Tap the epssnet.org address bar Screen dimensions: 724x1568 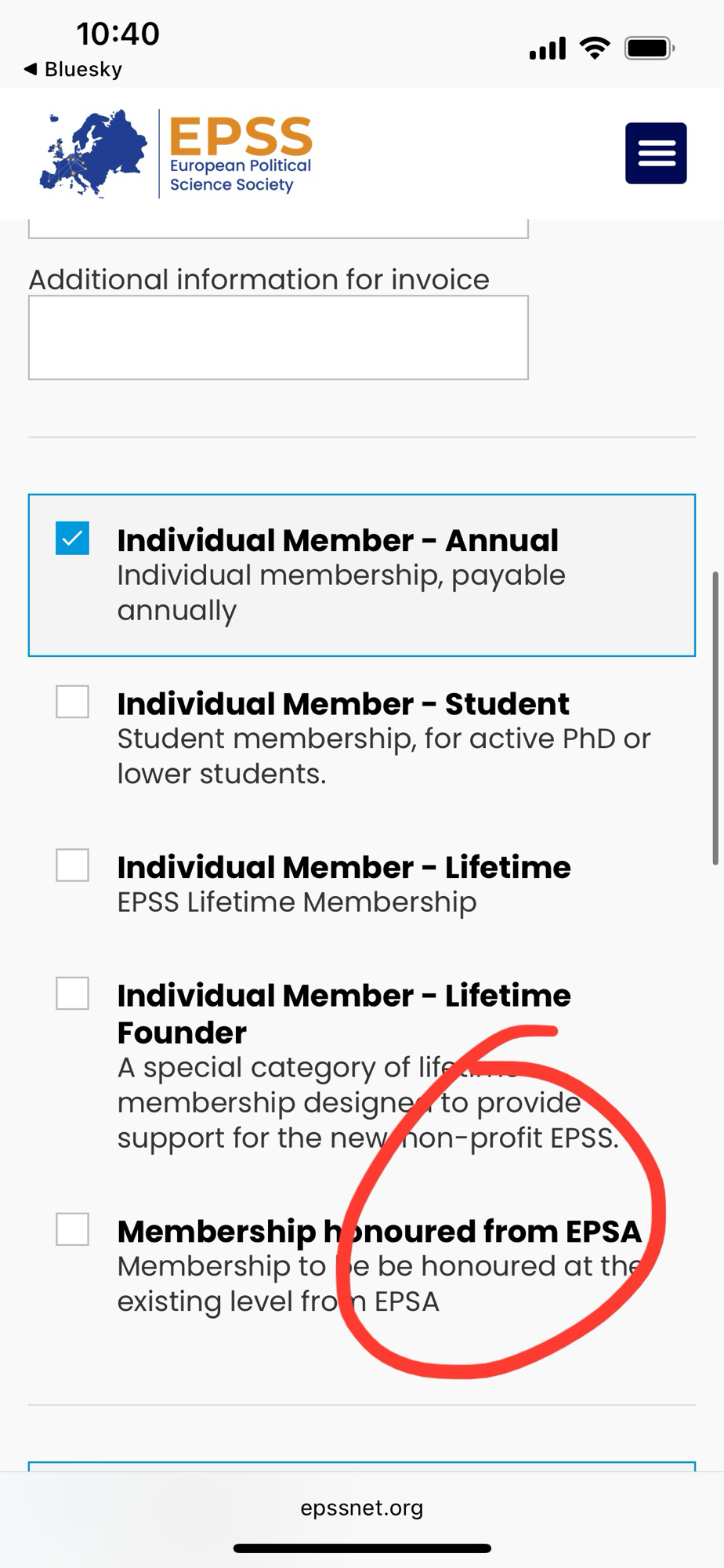[361, 1508]
